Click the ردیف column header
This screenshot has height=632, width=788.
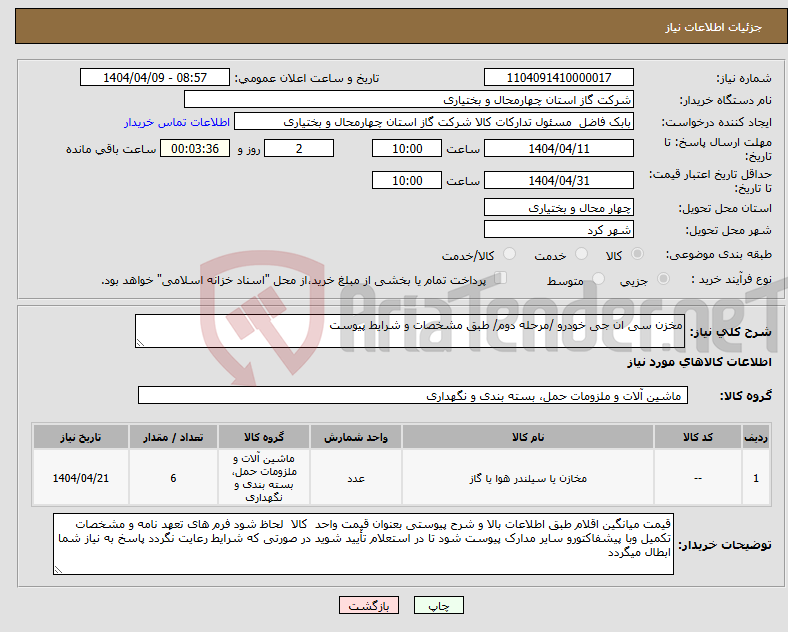756,437
